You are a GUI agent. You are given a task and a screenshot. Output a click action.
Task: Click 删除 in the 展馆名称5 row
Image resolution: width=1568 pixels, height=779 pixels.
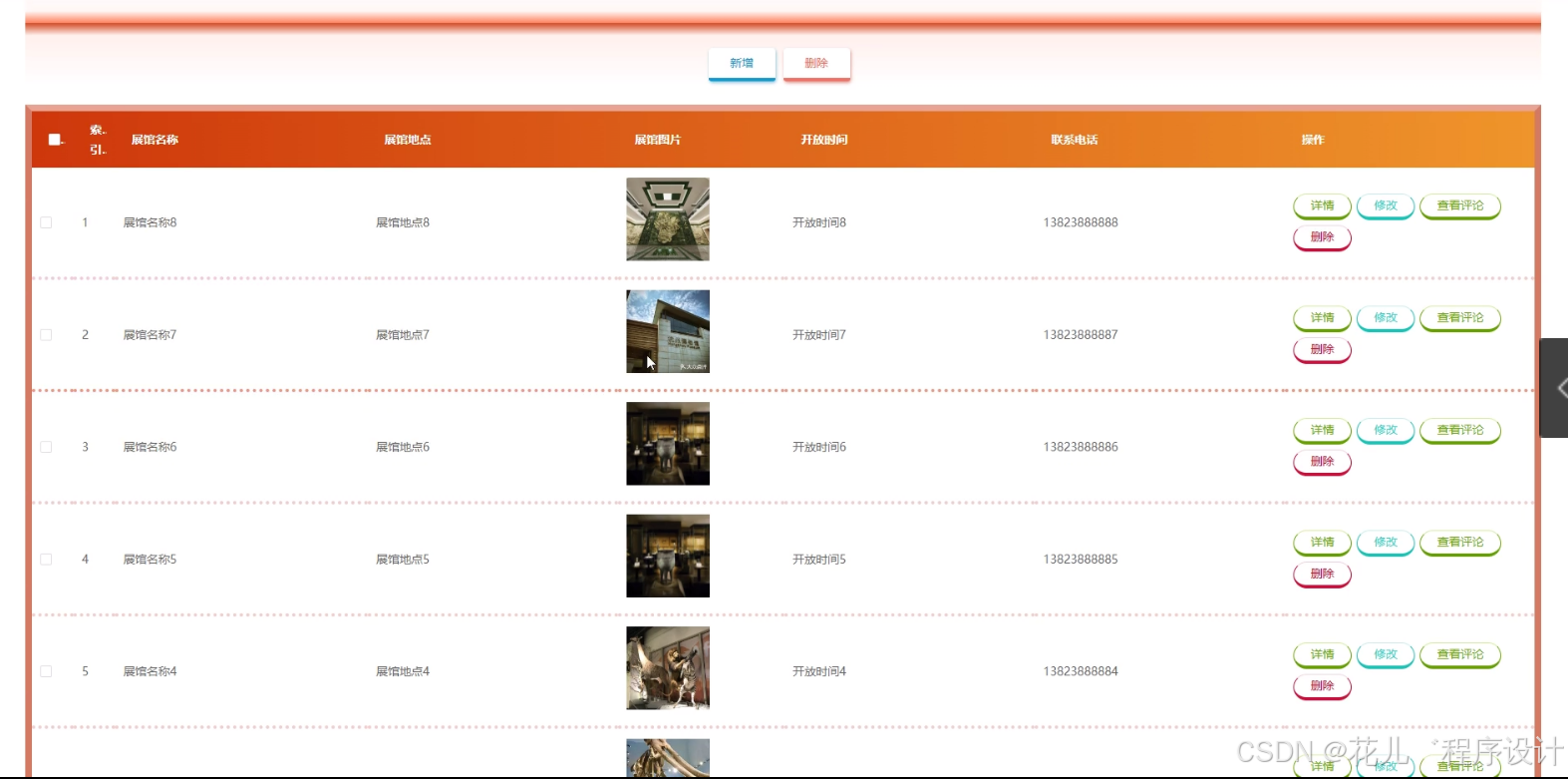point(1322,575)
